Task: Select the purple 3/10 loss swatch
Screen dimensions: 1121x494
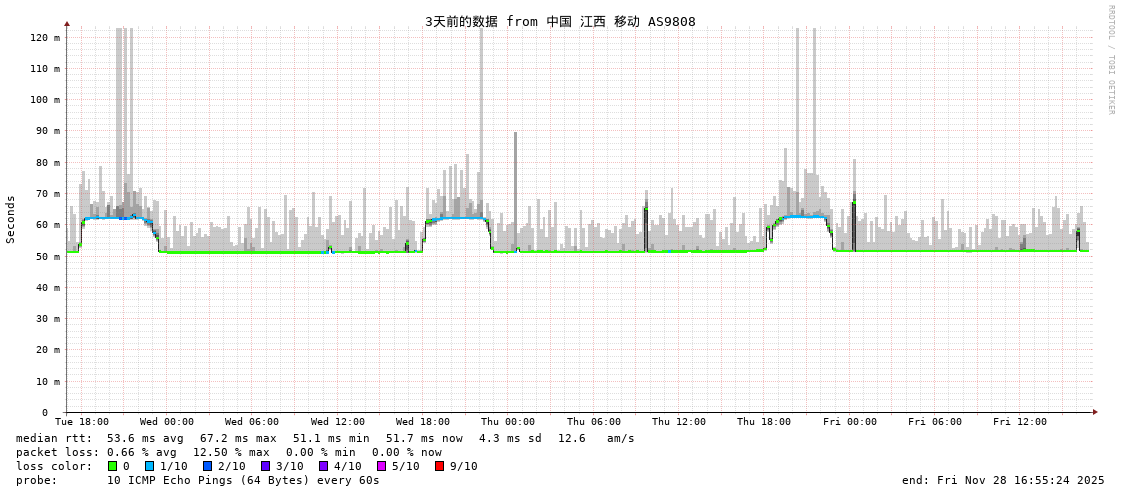Action: pyautogui.click(x=266, y=466)
